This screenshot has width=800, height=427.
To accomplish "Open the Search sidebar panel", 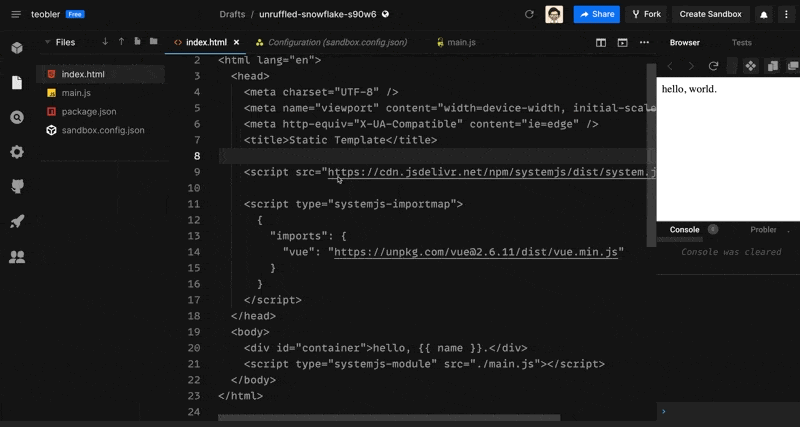I will [x=17, y=117].
